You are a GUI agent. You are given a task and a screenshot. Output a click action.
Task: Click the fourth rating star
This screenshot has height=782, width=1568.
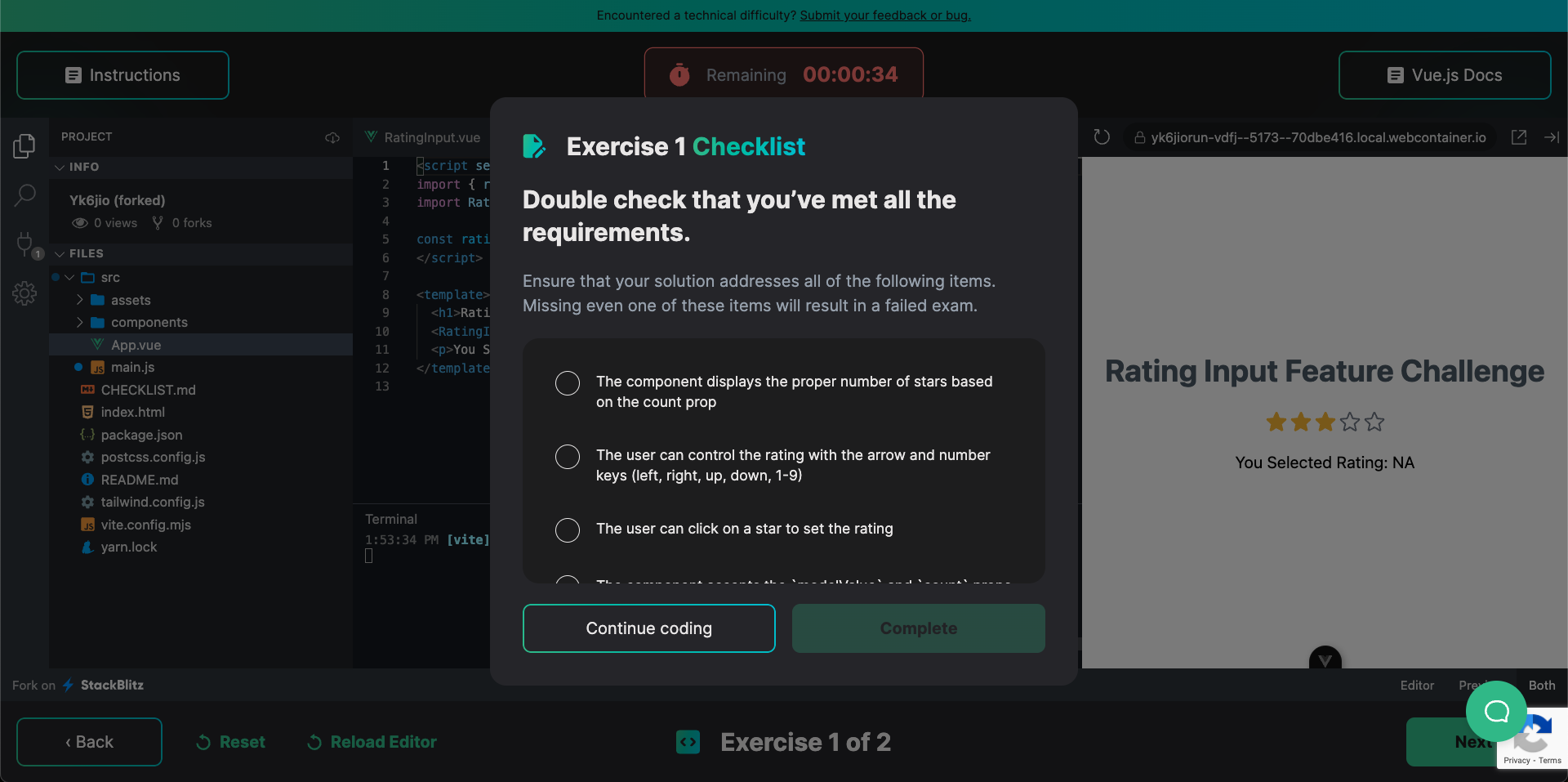click(x=1350, y=422)
